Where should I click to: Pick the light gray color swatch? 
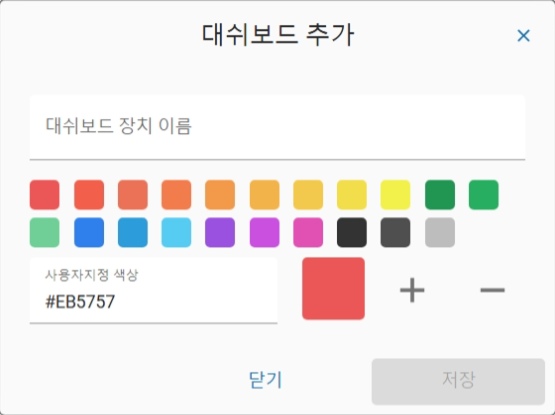[x=440, y=232]
